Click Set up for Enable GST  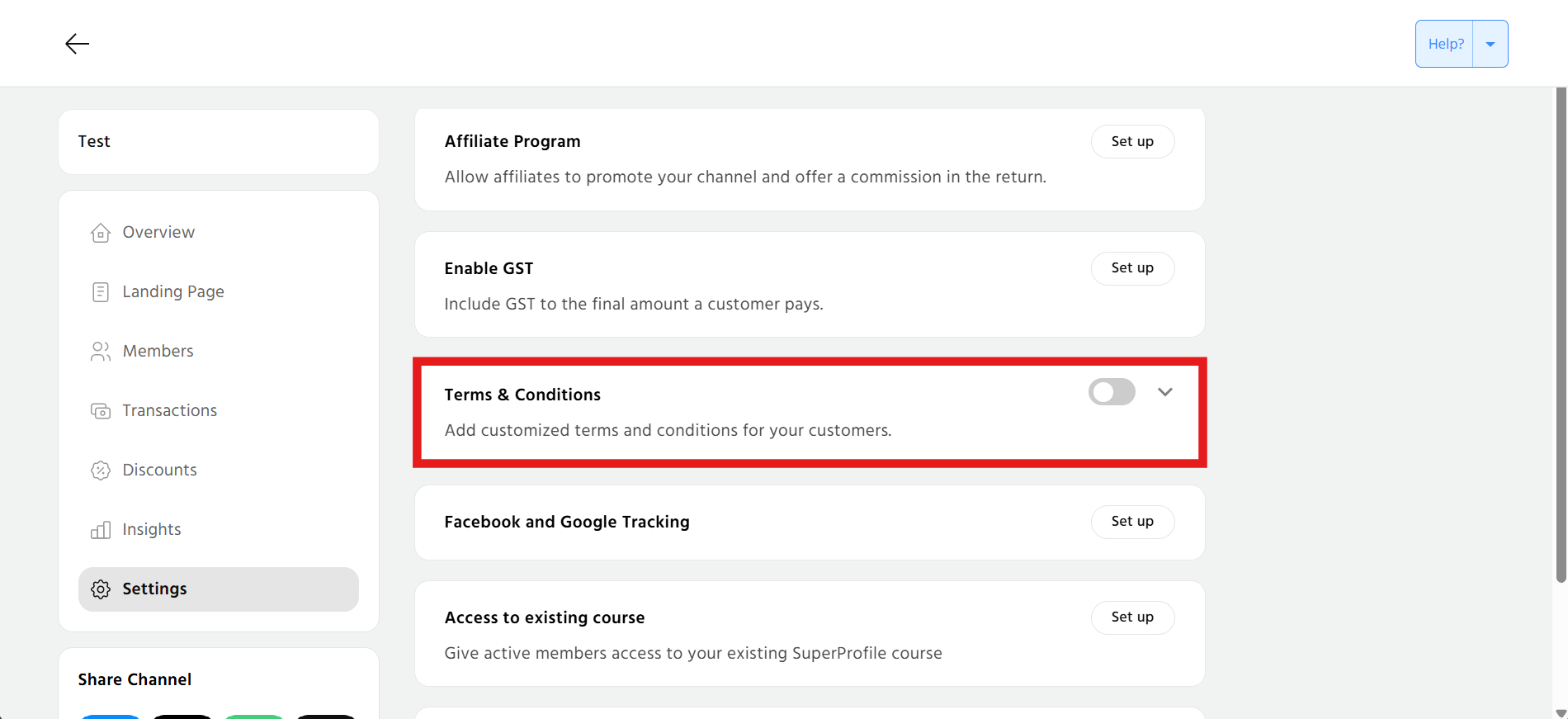[1132, 268]
